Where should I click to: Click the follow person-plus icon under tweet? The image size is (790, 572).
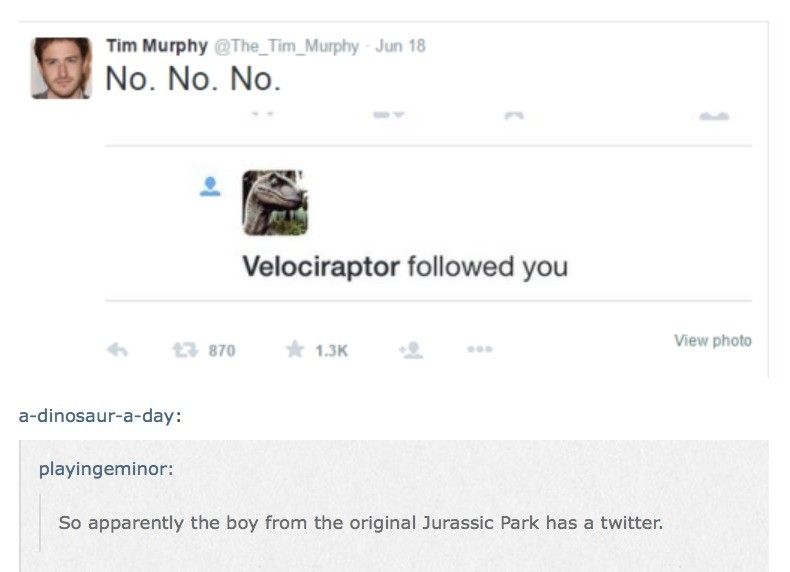(411, 350)
